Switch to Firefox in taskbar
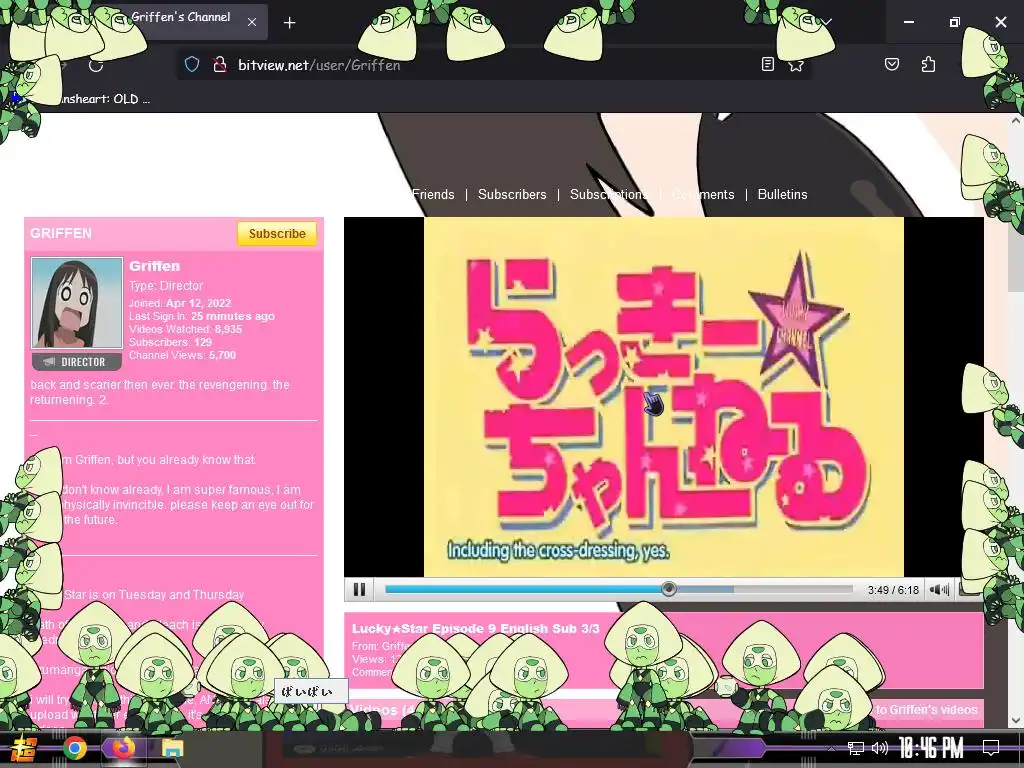 click(x=123, y=748)
